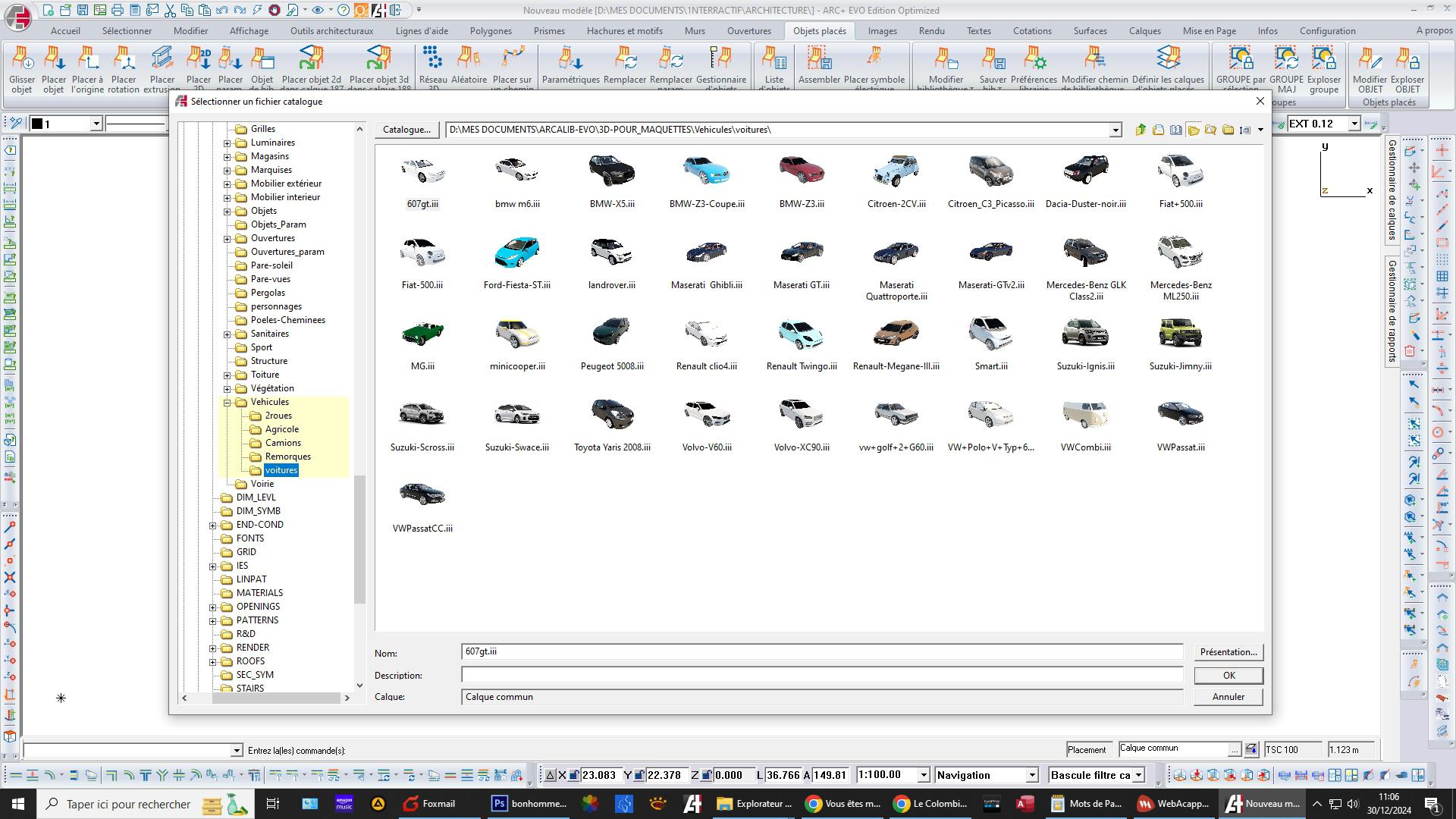Click the print catalogue icon in dialog
Image resolution: width=1456 pixels, height=819 pixels.
[1158, 130]
